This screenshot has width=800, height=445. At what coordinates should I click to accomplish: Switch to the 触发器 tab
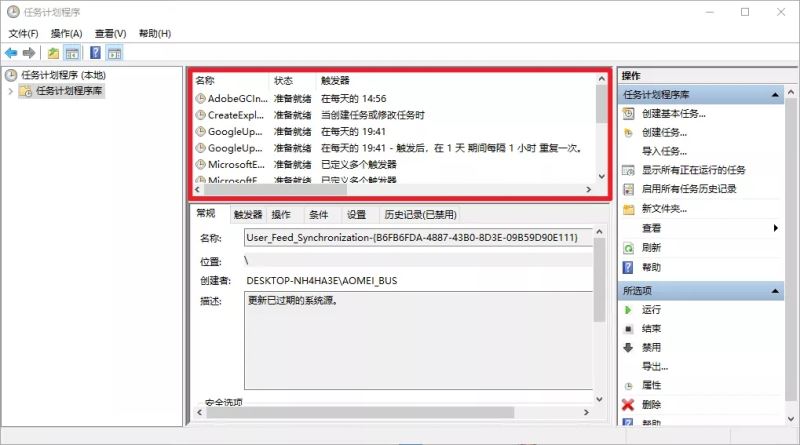[247, 214]
